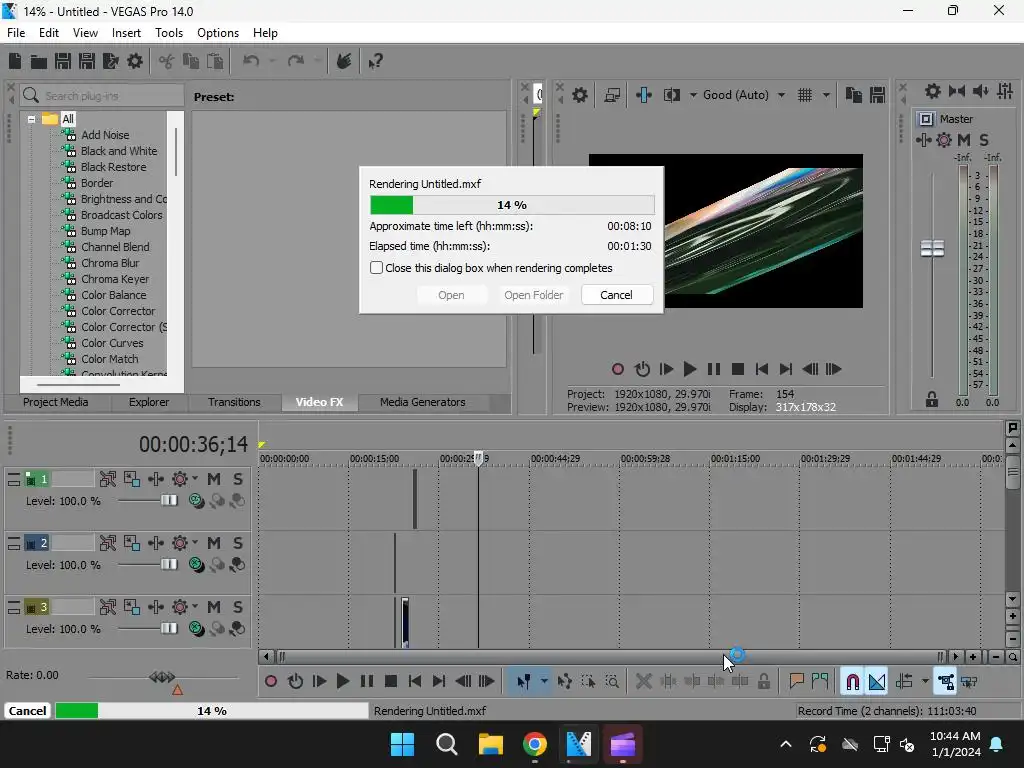This screenshot has width=1024, height=768.
Task: Open Preview window properties gear icon
Action: pos(579,95)
